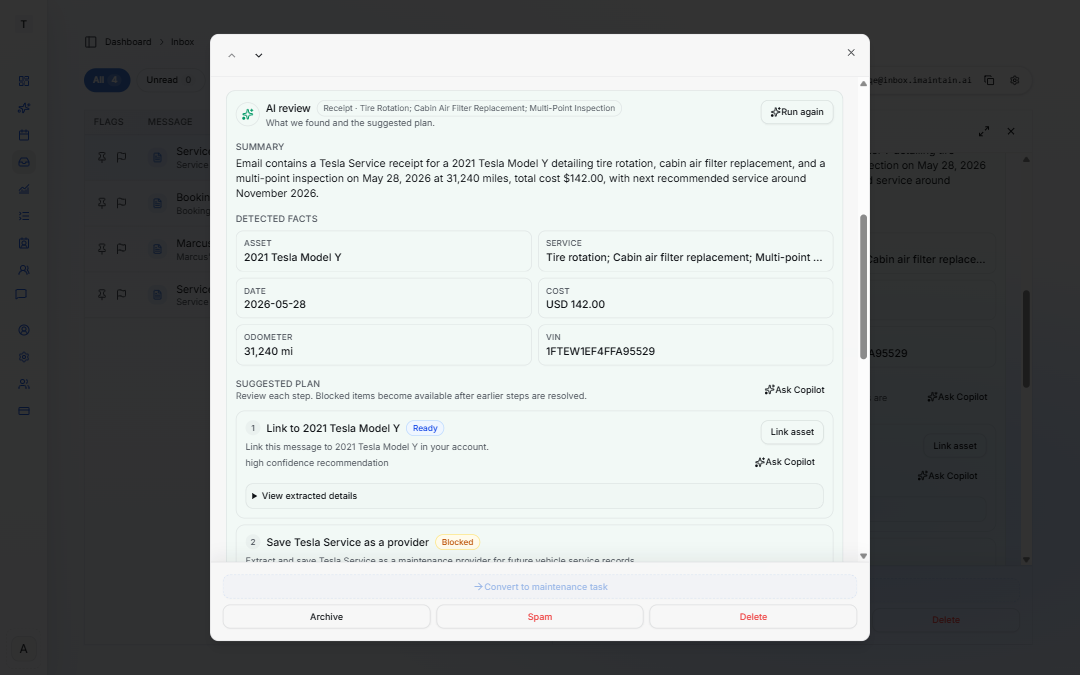Delete the message from the modal
The width and height of the screenshot is (1080, 675).
(753, 616)
